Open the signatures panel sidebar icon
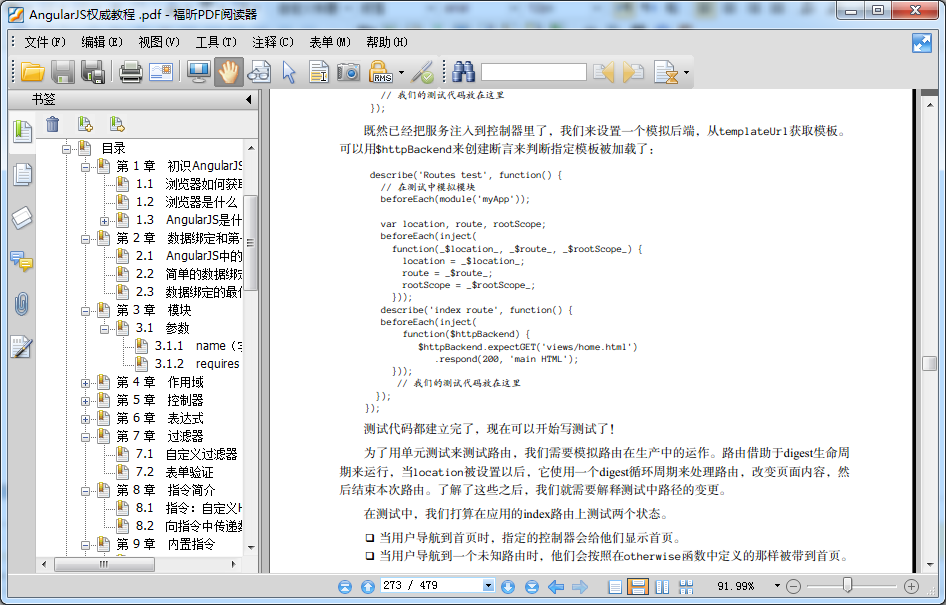This screenshot has width=946, height=605. [21, 347]
